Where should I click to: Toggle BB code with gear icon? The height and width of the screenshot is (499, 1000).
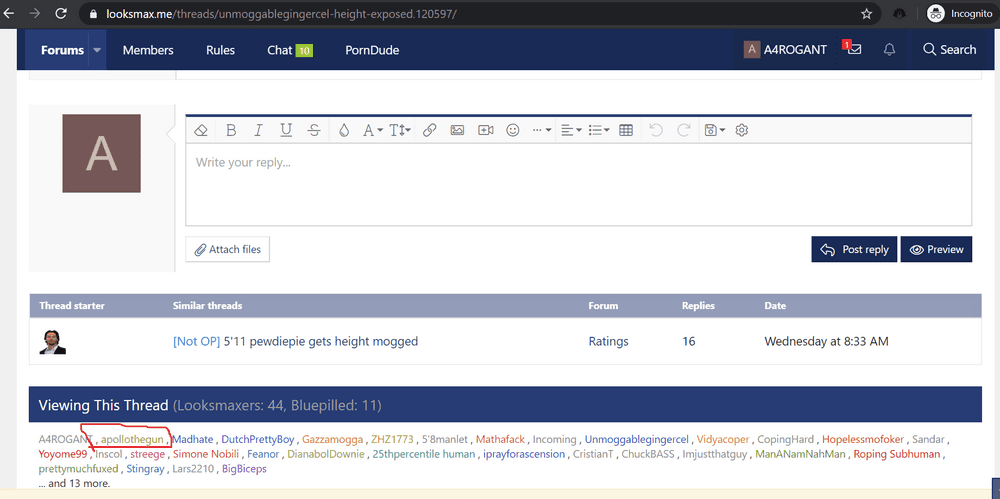coord(742,130)
